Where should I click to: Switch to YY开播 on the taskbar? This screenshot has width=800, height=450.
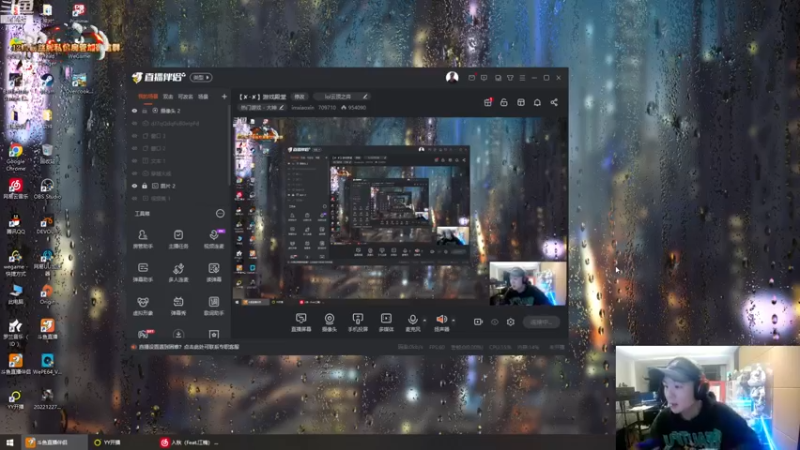(x=107, y=442)
